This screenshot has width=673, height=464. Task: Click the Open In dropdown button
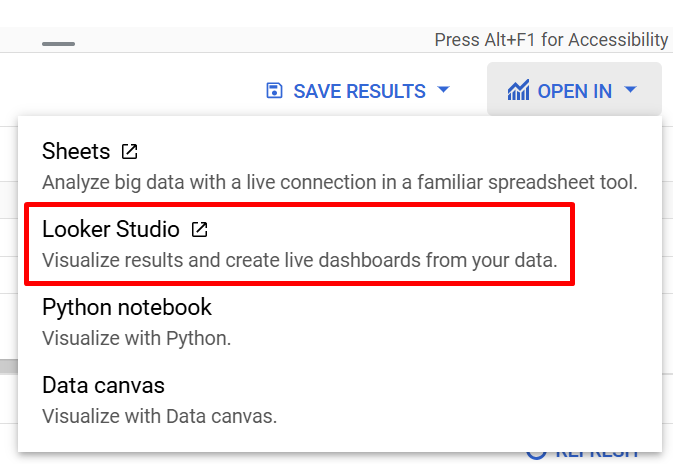coord(574,89)
